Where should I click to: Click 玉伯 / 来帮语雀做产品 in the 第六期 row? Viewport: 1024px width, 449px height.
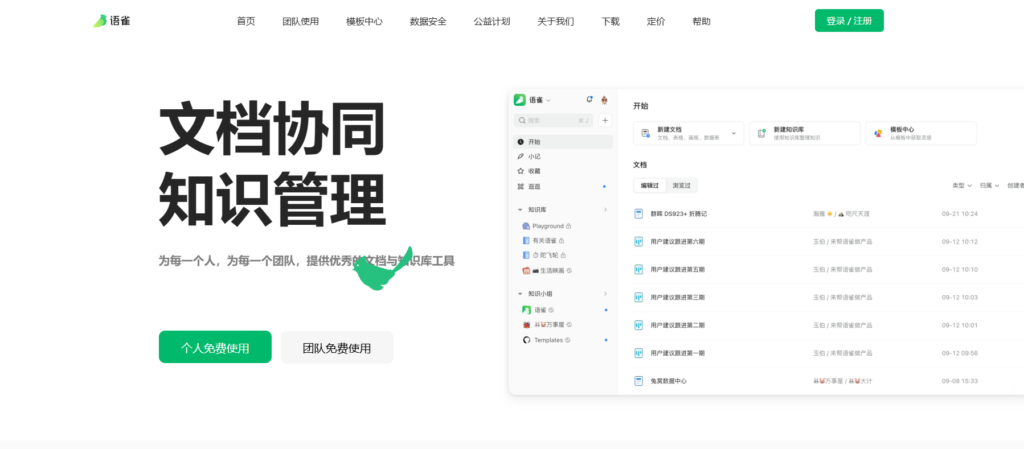pyautogui.click(x=842, y=241)
